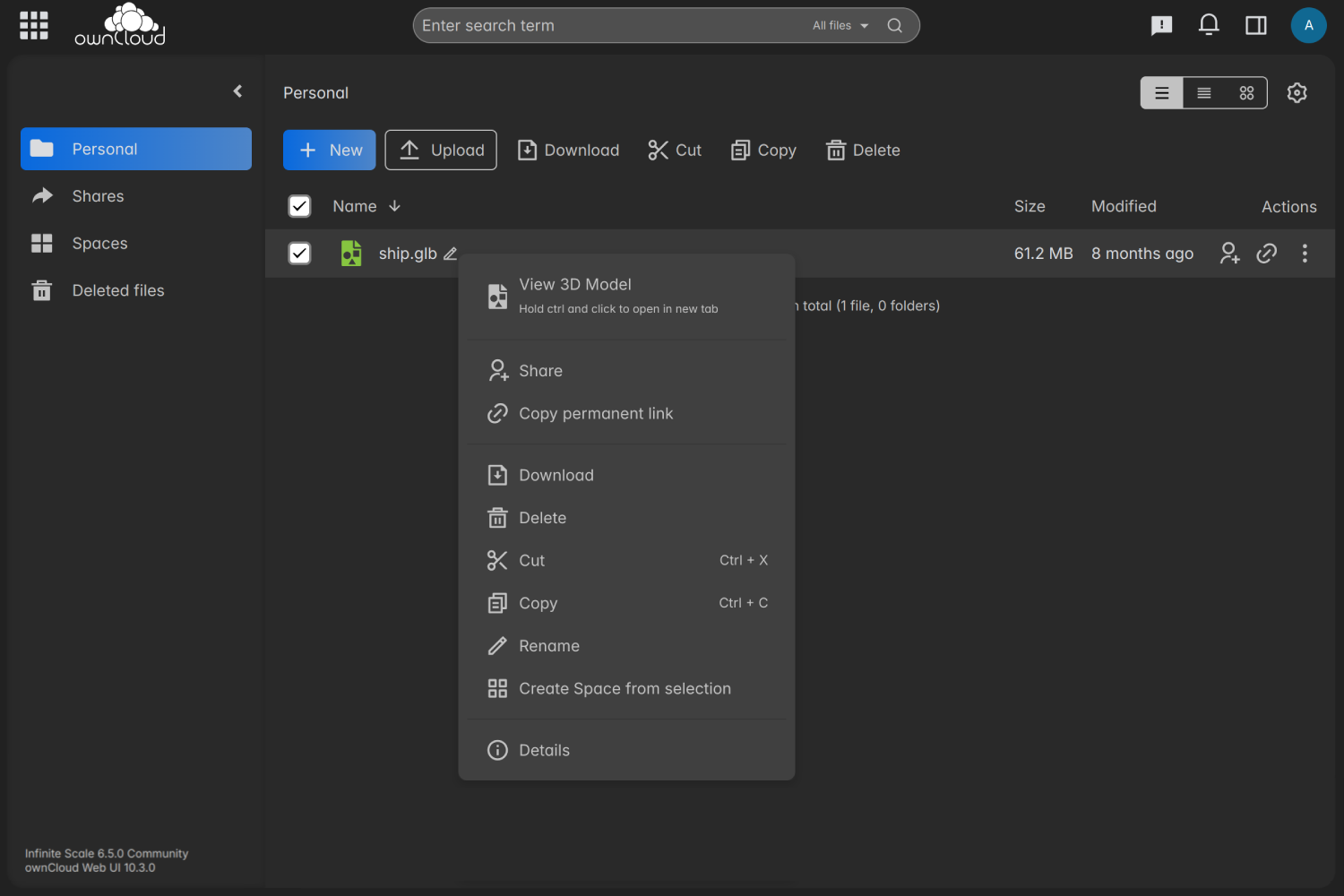Choose Rename in context menu
Viewport: 1344px width, 896px height.
(626, 646)
